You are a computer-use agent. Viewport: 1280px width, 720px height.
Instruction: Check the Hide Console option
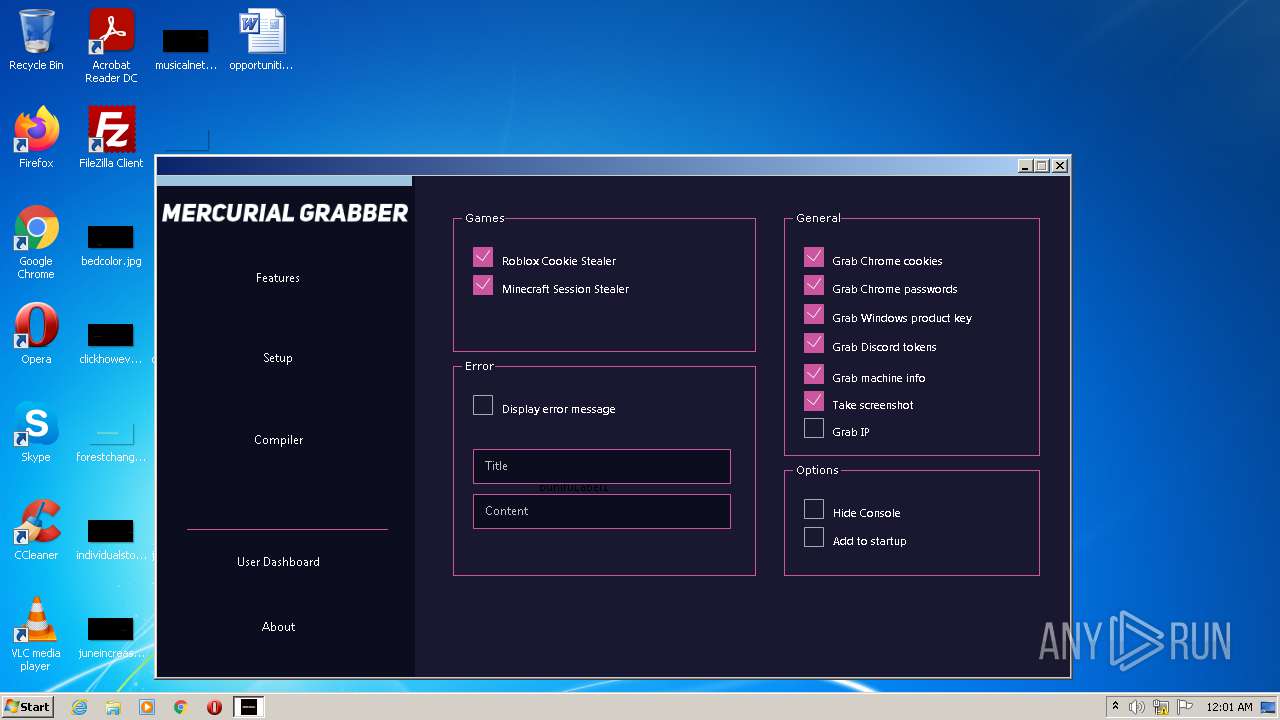tap(814, 509)
